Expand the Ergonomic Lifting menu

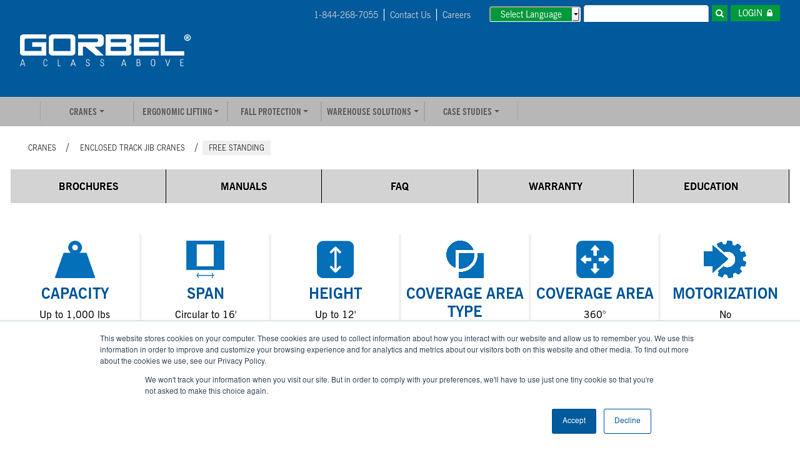181,112
